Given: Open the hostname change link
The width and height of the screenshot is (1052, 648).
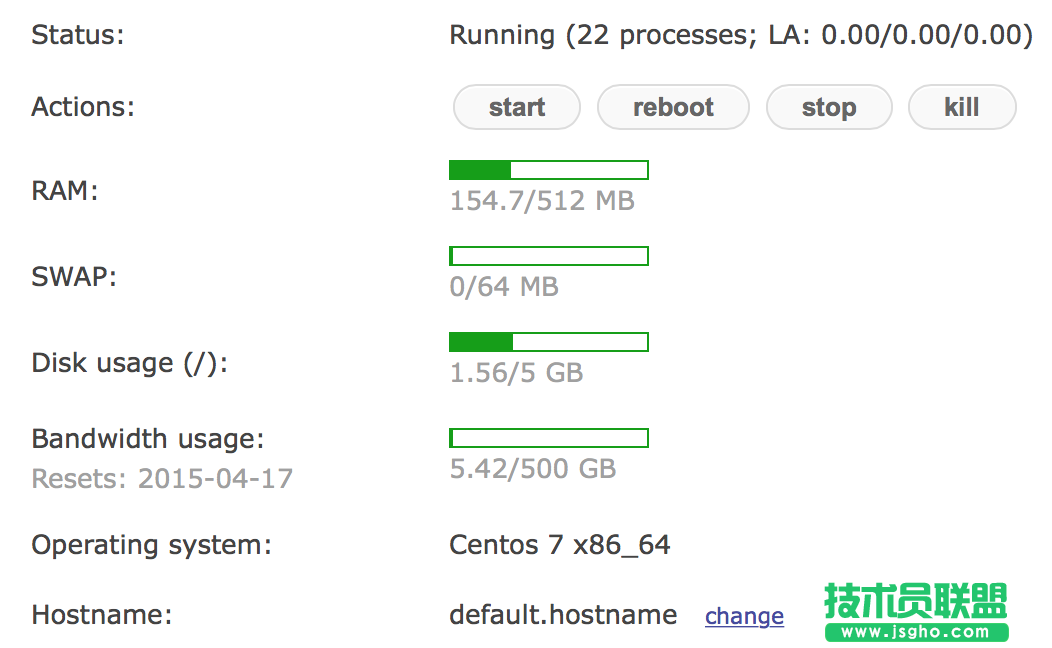Looking at the screenshot, I should [744, 616].
